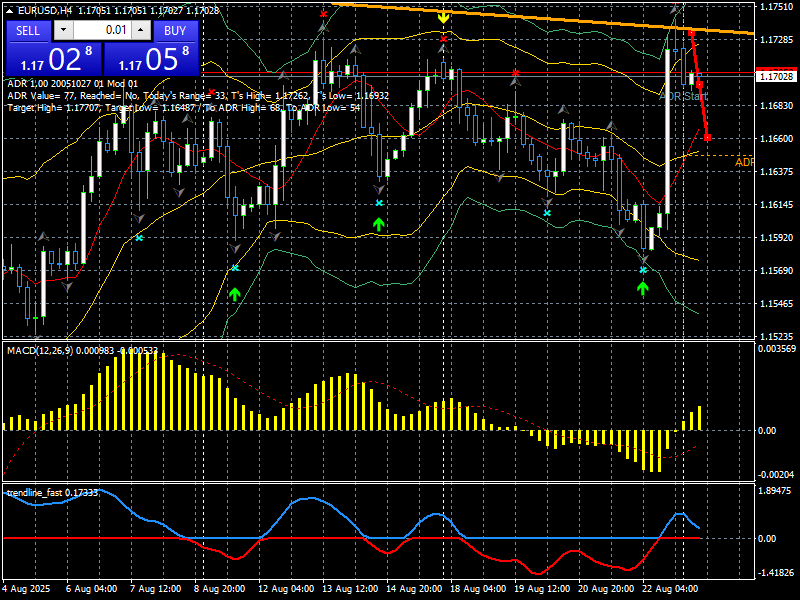Click the 1.15235 price scale label
800x600 pixels.
[x=776, y=337]
